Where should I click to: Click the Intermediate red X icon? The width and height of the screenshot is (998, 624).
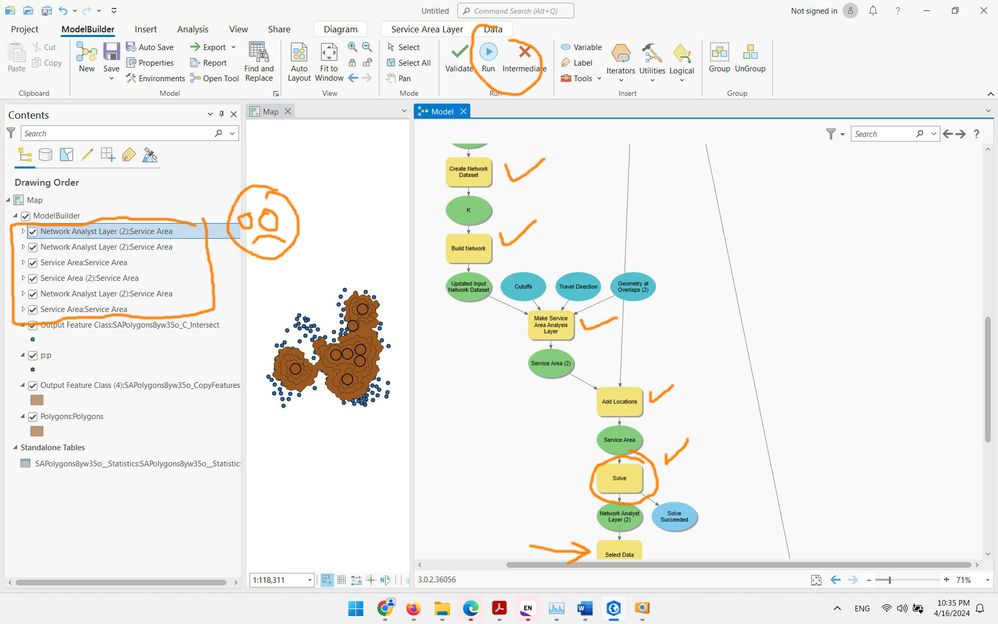[524, 52]
